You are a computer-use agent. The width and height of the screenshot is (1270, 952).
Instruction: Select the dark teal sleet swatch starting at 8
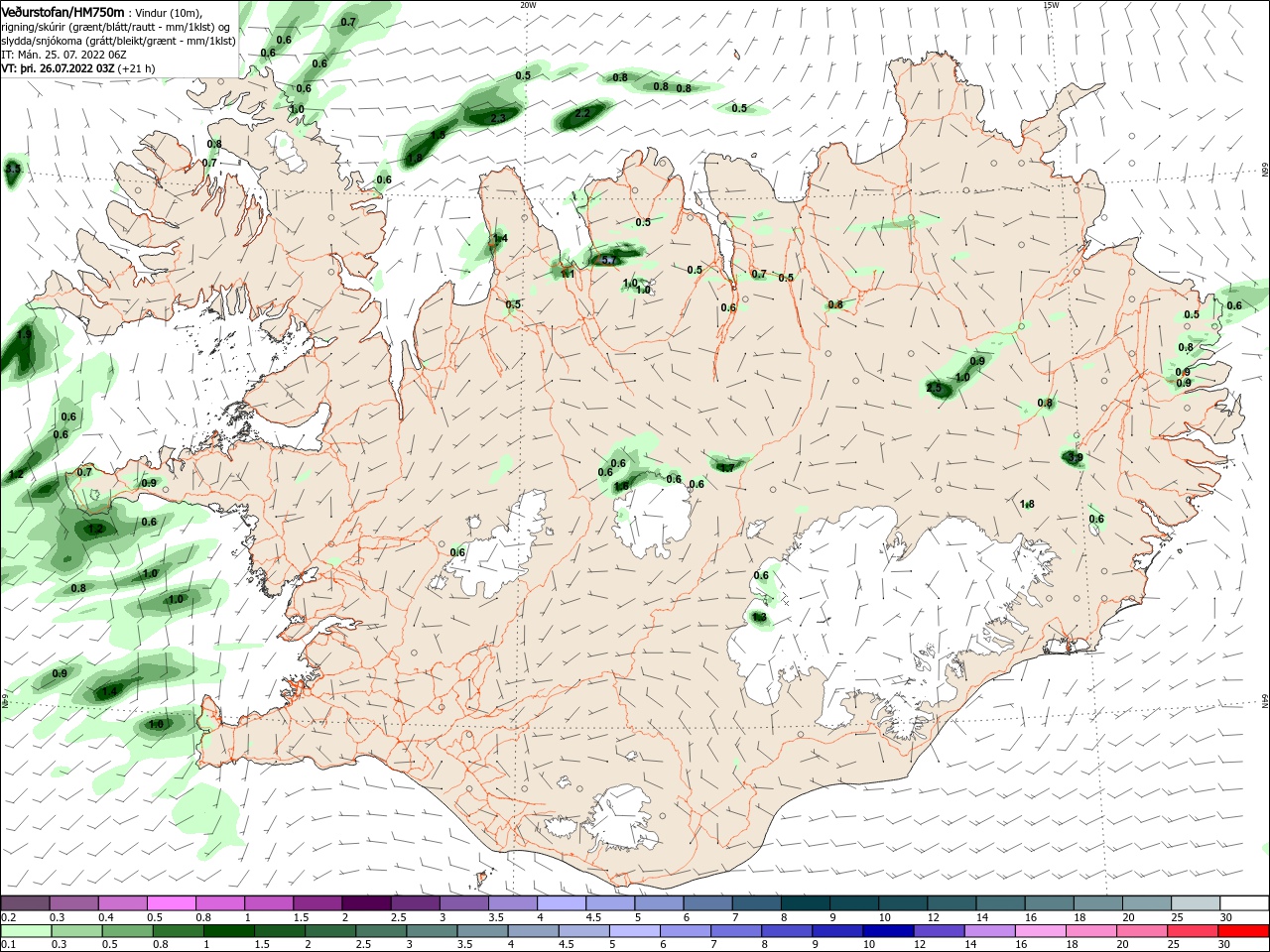tap(805, 903)
